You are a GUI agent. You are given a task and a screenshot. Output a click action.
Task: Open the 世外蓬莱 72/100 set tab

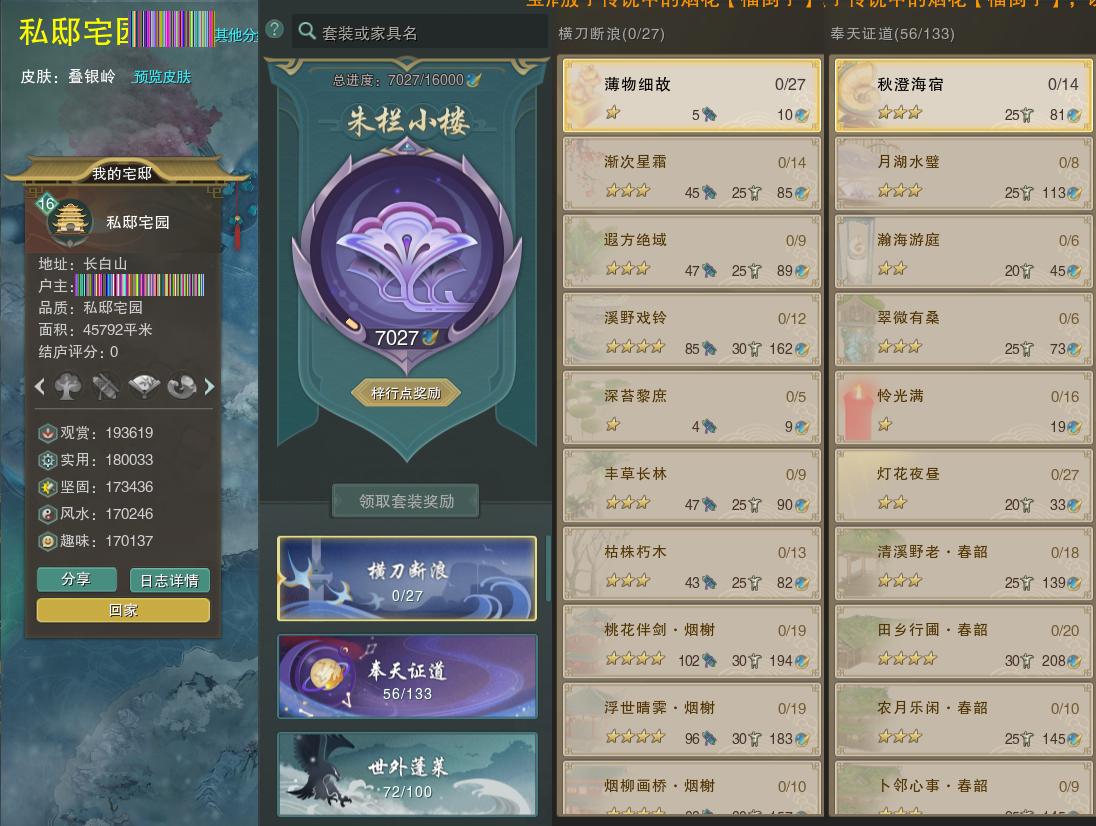408,774
